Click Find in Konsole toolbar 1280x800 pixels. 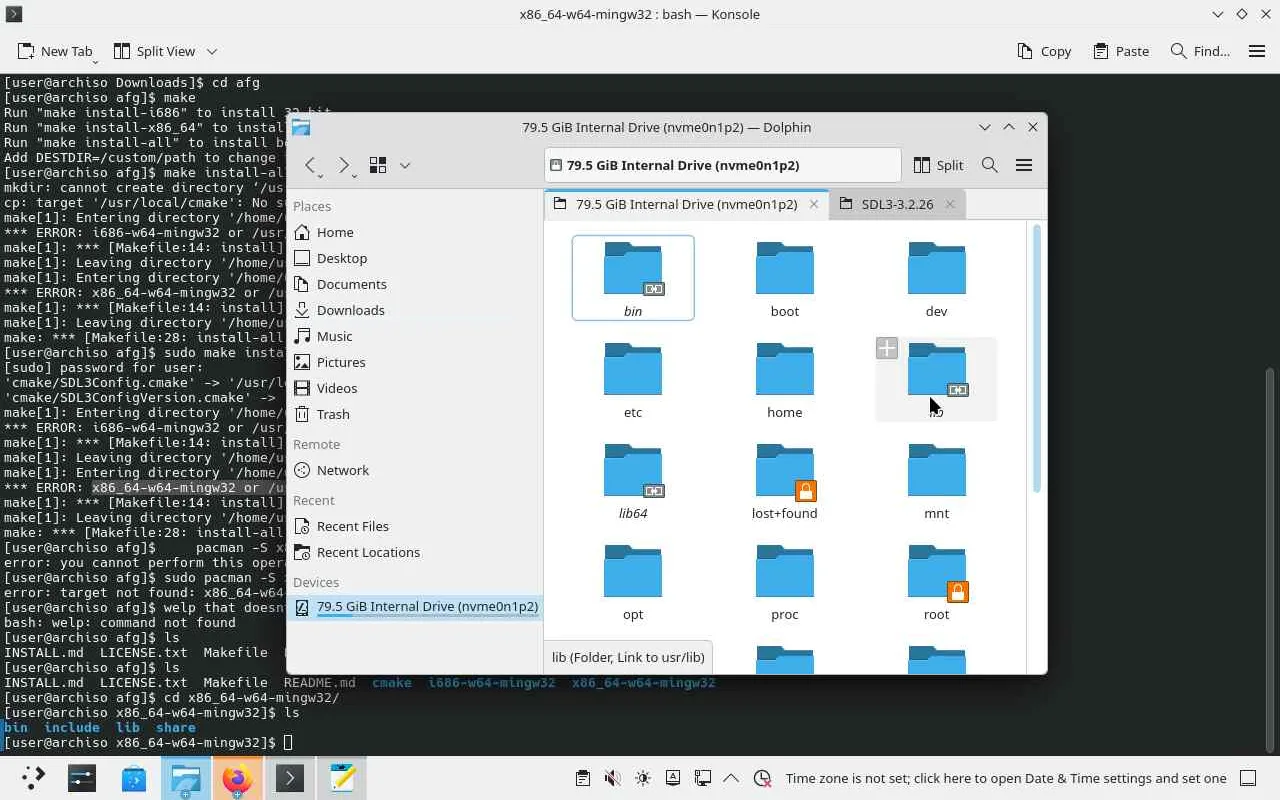tap(1200, 51)
